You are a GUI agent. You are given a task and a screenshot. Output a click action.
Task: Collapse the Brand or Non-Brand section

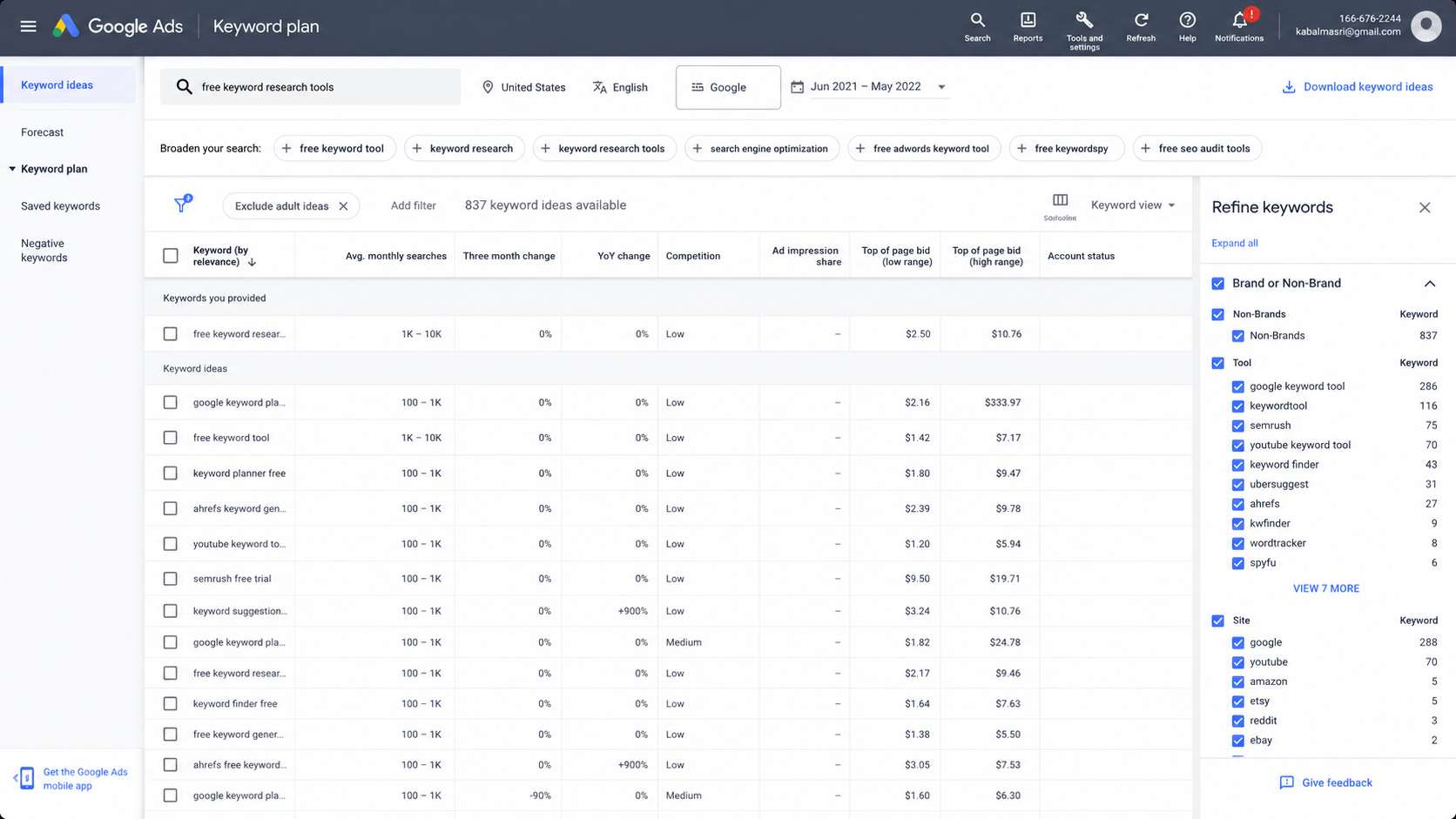[x=1430, y=284]
